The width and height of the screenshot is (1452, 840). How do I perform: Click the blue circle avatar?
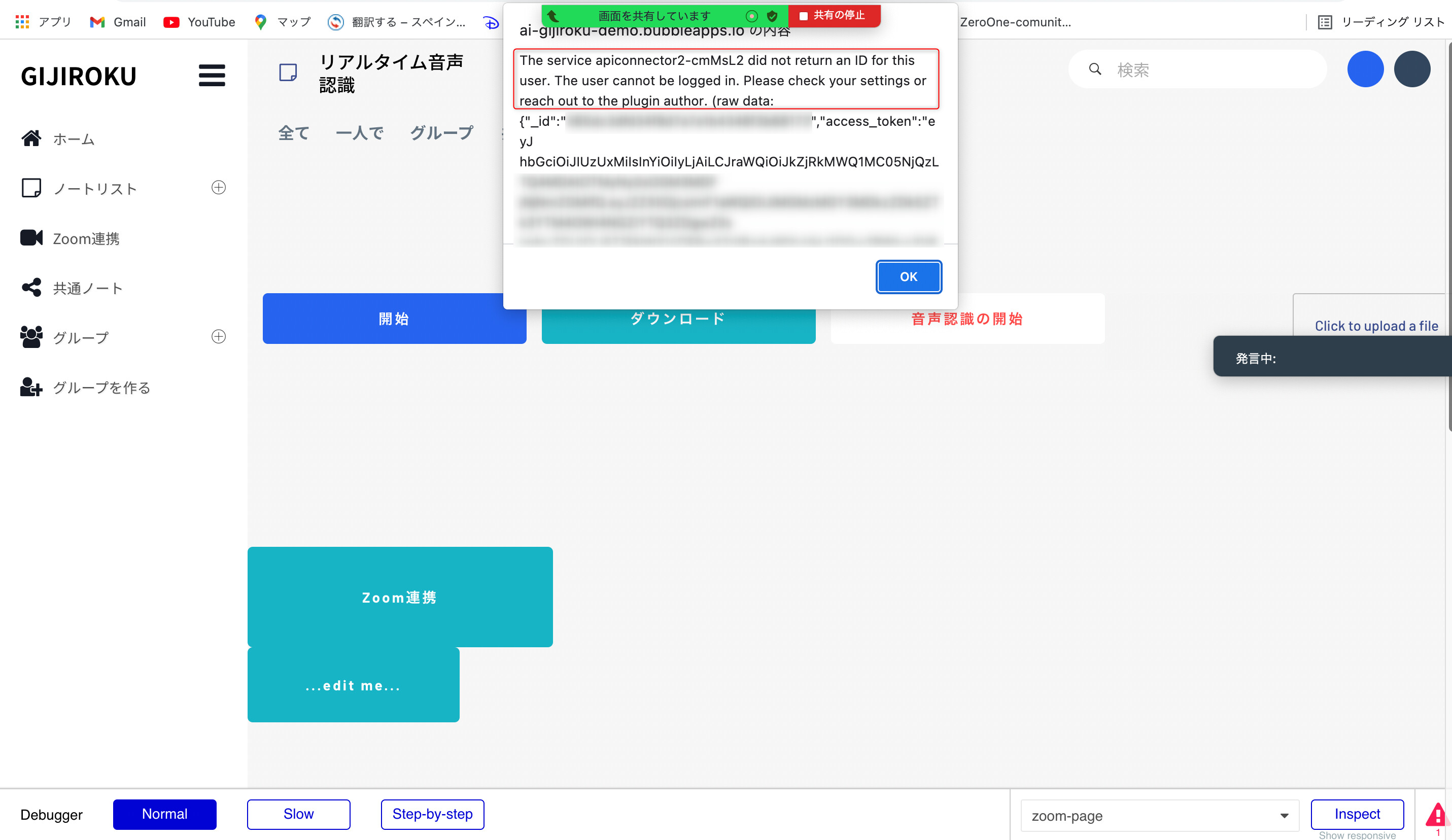pyautogui.click(x=1365, y=69)
